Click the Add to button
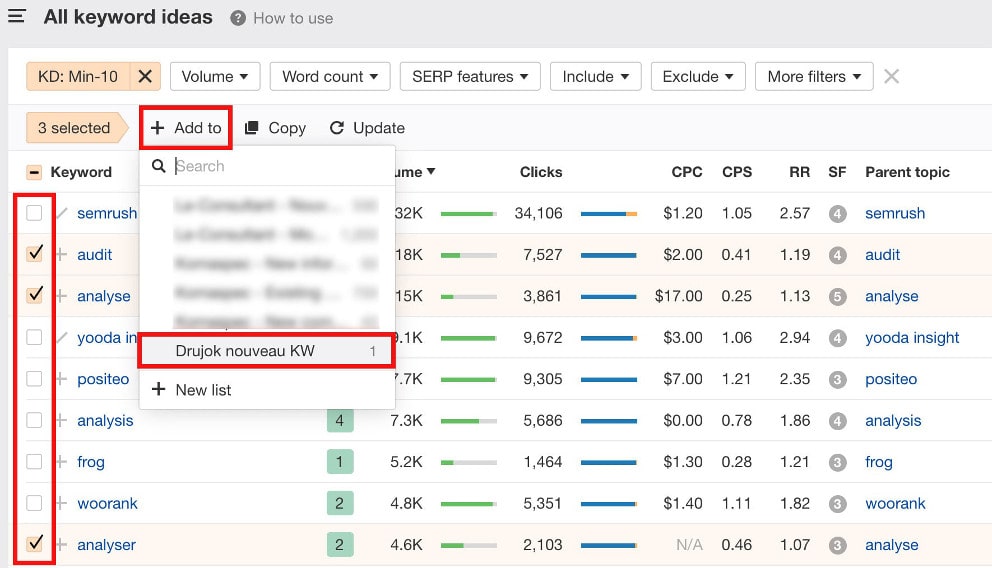The image size is (992, 568). pos(186,128)
